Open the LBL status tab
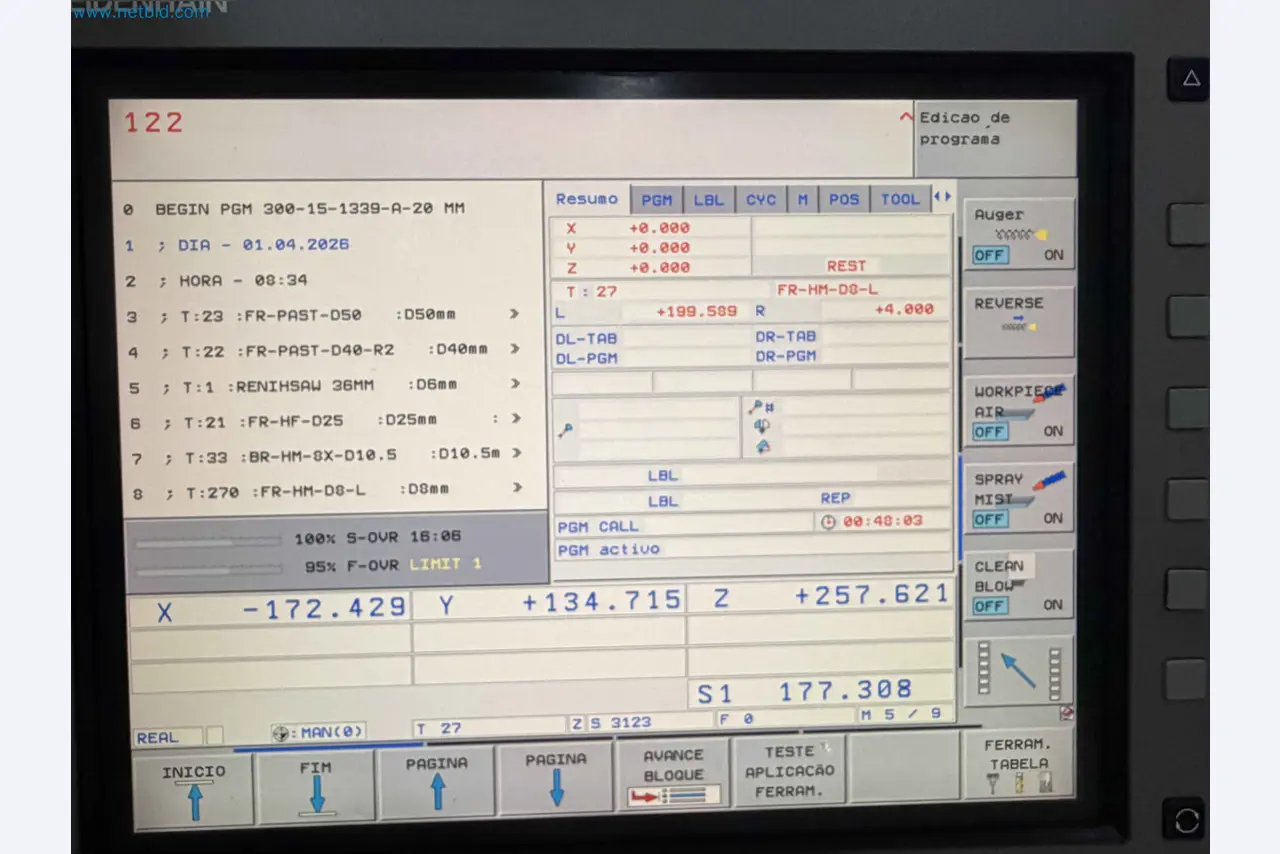This screenshot has width=1280, height=854. click(x=709, y=200)
